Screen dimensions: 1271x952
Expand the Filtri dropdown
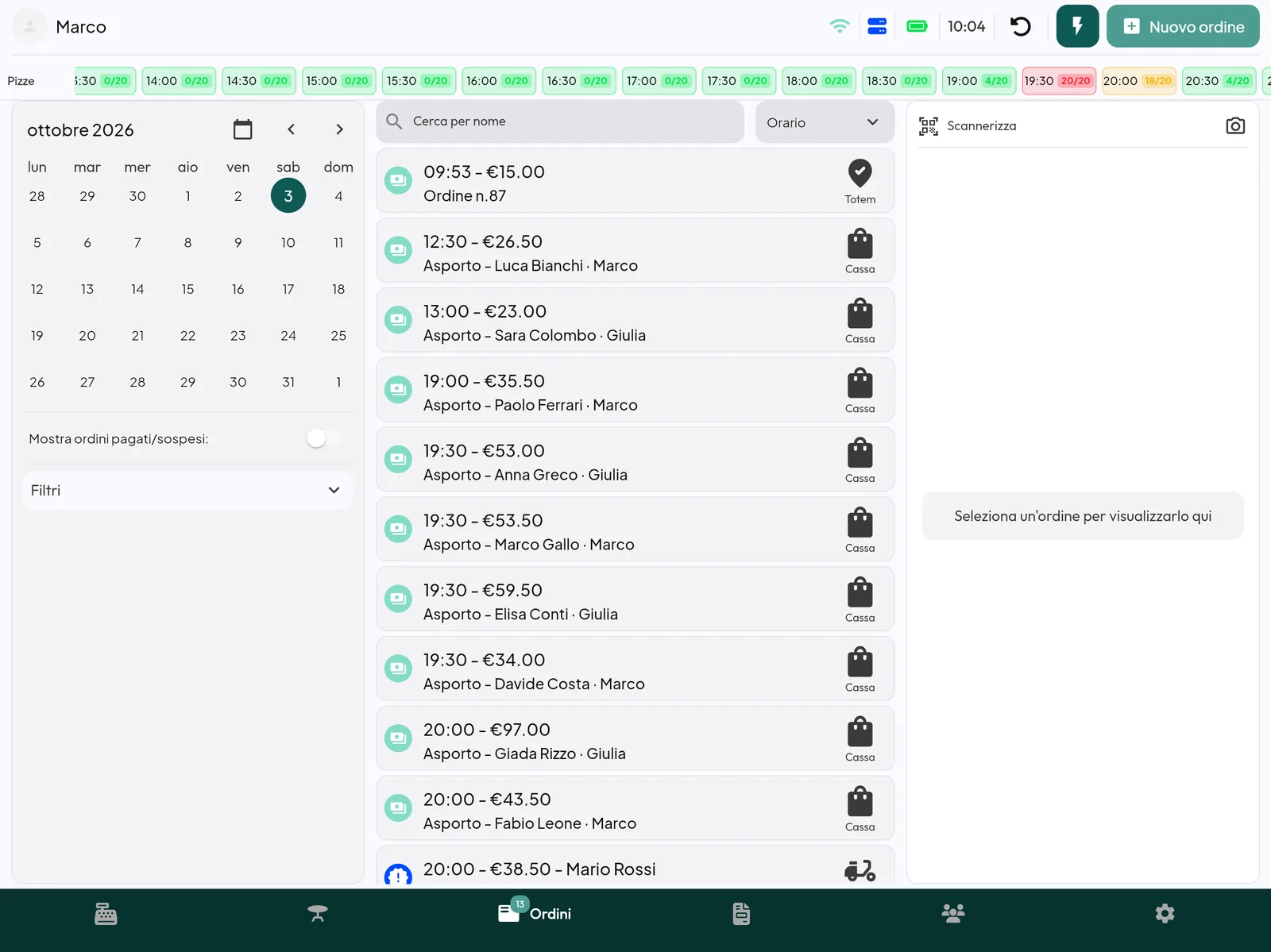(x=187, y=491)
